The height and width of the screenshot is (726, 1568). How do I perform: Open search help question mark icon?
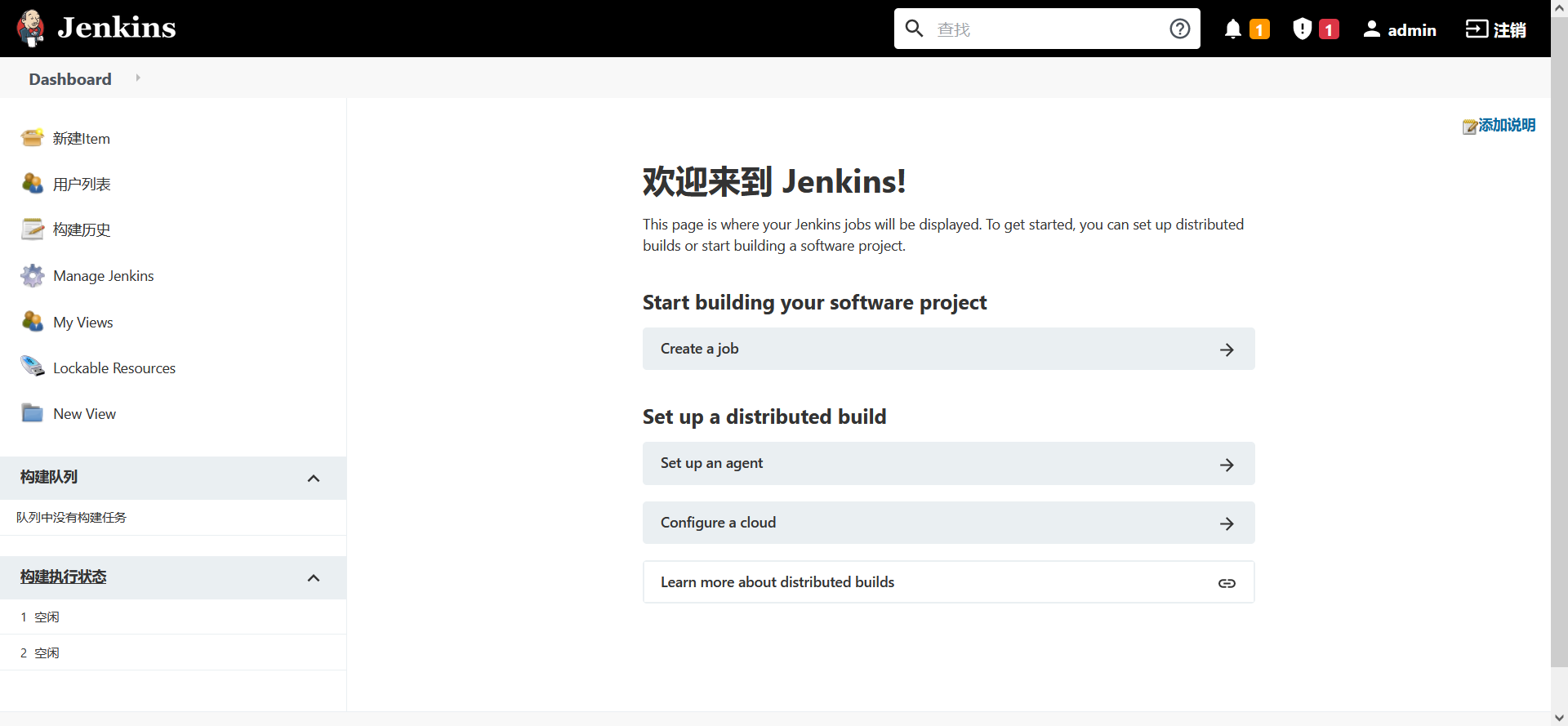pos(1180,29)
